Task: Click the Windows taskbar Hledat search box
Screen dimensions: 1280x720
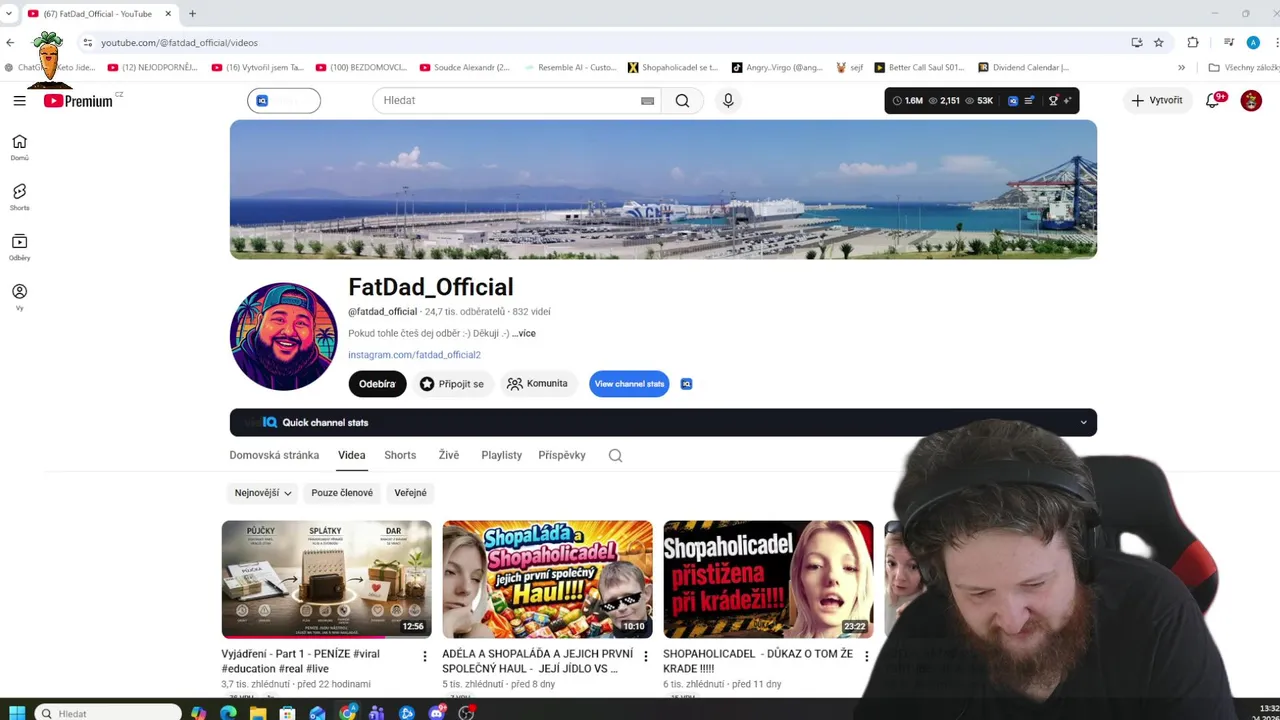Action: (108, 713)
